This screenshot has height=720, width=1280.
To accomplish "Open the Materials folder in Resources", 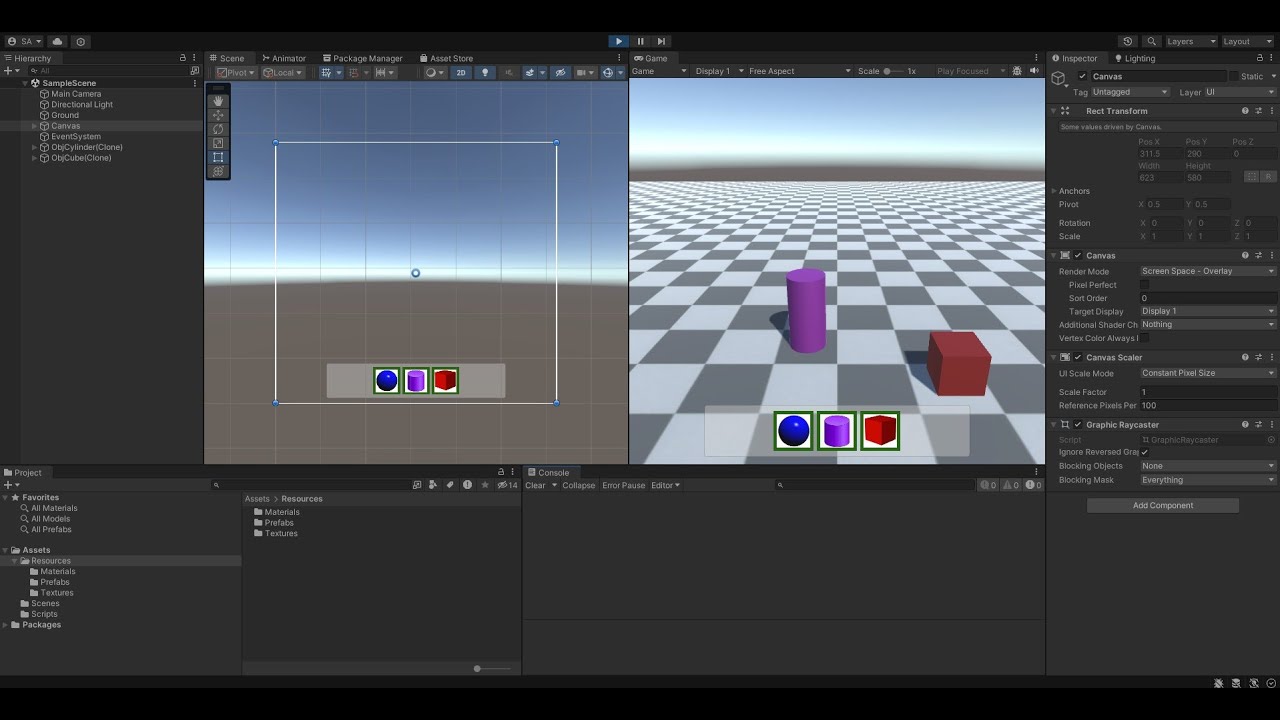I will (277, 512).
